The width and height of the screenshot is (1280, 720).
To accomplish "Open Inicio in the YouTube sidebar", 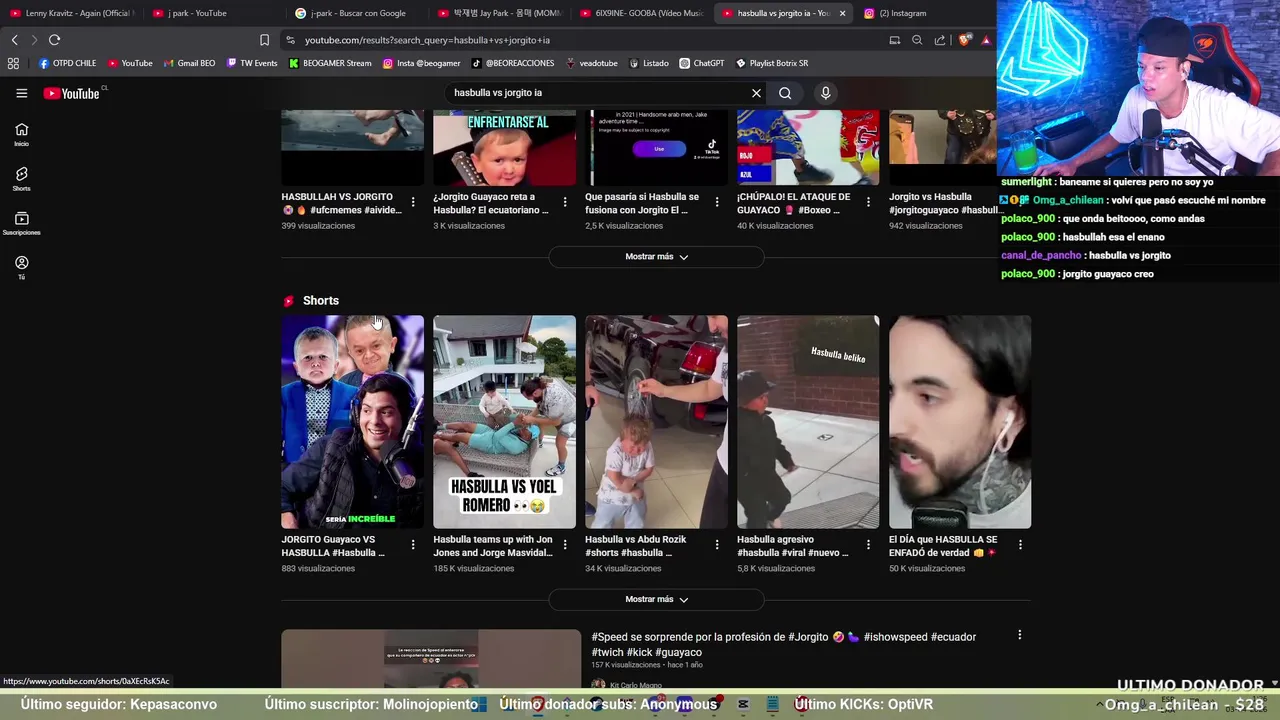I will pyautogui.click(x=21, y=134).
